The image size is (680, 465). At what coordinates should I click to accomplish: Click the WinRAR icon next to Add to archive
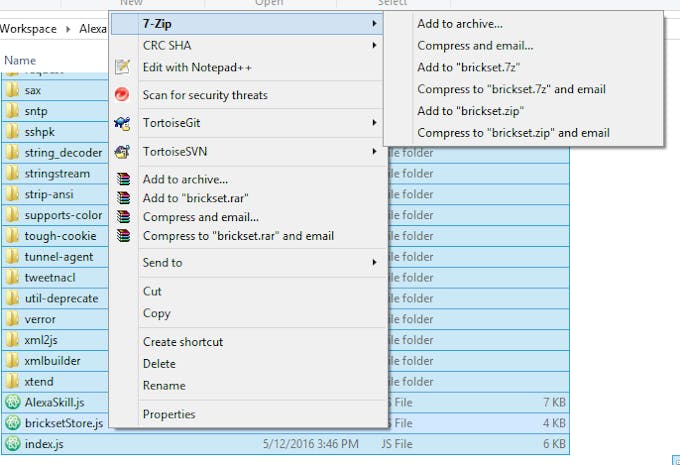pyautogui.click(x=124, y=179)
